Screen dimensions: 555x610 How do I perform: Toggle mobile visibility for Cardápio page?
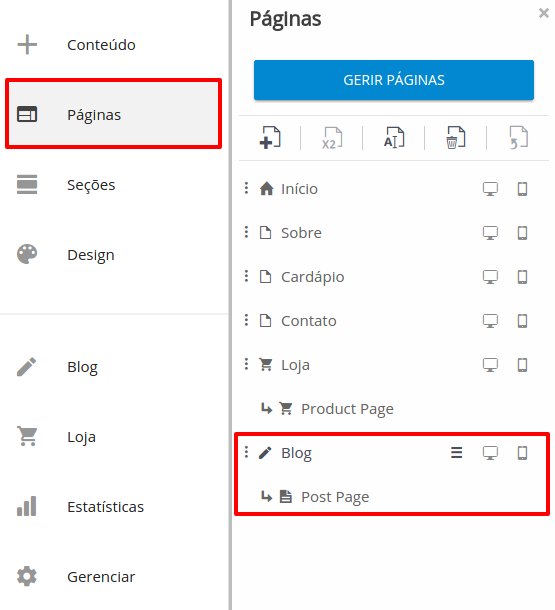coord(522,277)
